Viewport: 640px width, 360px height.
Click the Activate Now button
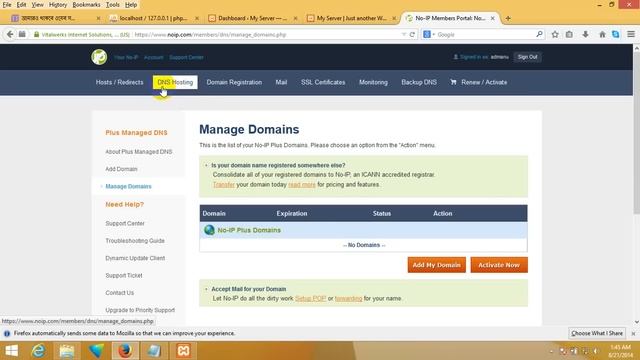pyautogui.click(x=499, y=265)
